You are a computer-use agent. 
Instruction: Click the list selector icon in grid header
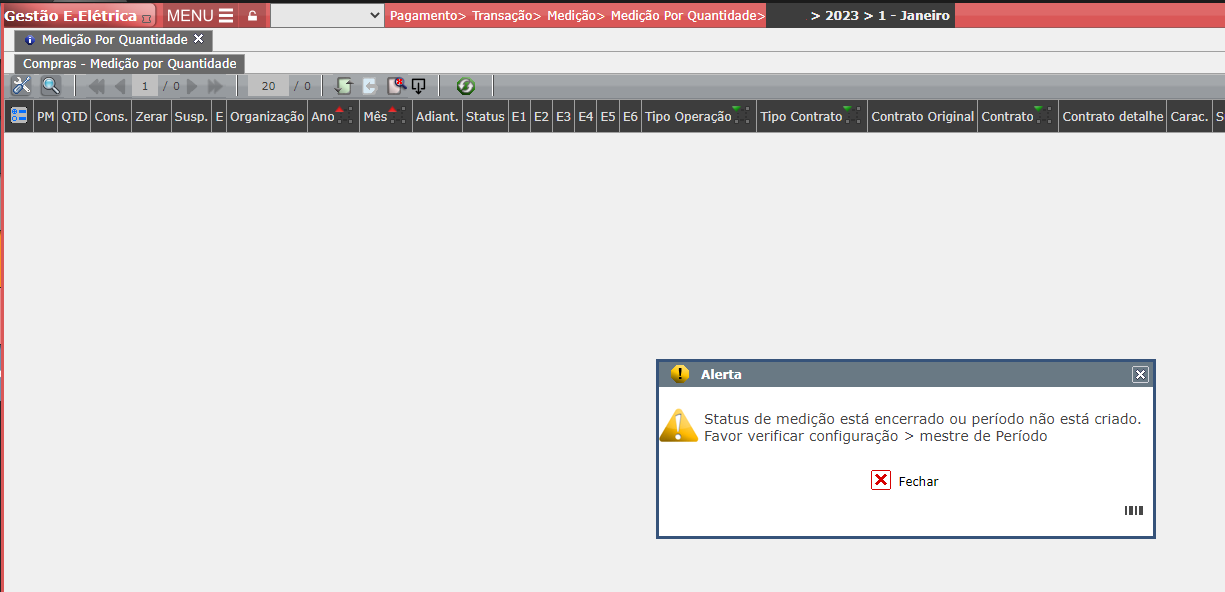tap(19, 116)
